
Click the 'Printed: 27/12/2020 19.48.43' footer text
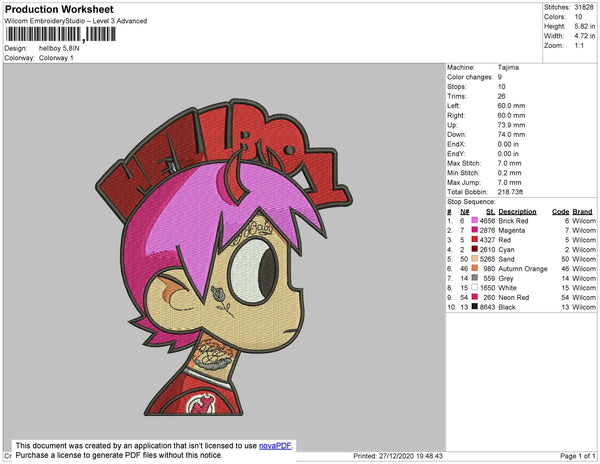click(x=398, y=456)
